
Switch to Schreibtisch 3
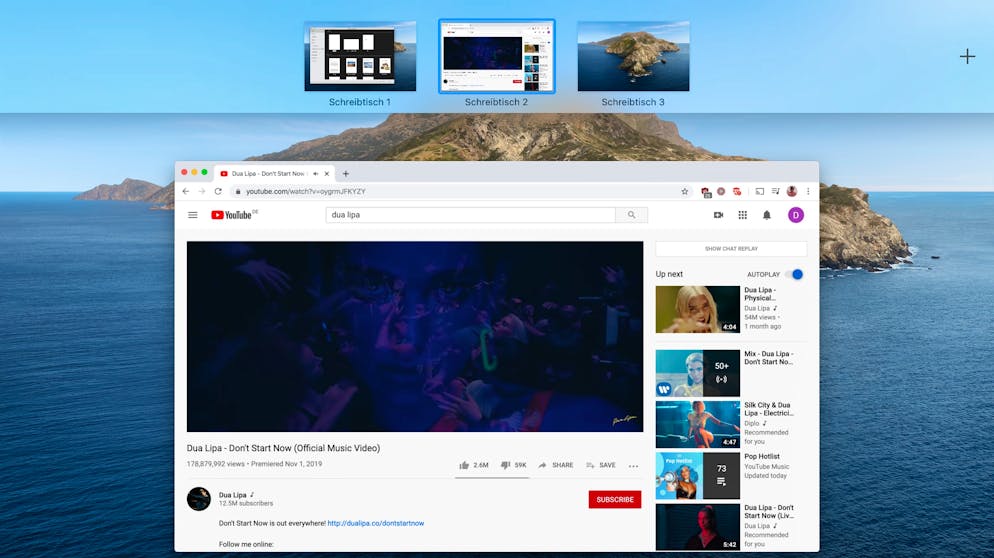point(633,56)
